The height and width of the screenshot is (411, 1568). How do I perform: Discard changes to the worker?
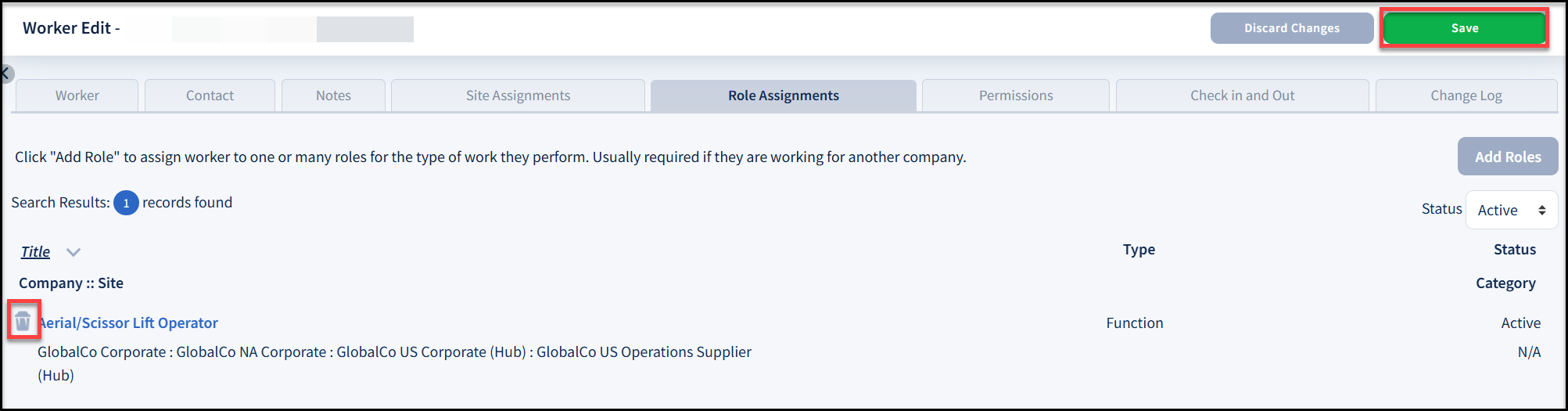click(1291, 28)
